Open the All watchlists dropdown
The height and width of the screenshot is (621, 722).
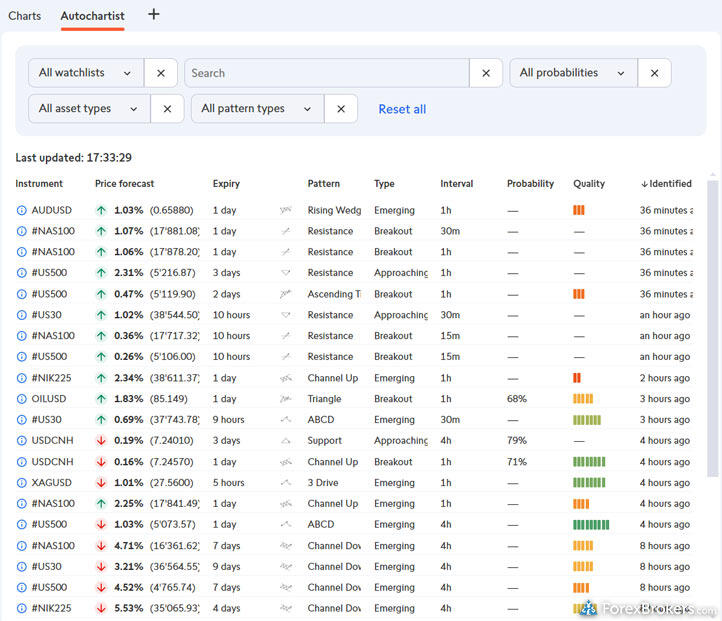click(x=86, y=73)
